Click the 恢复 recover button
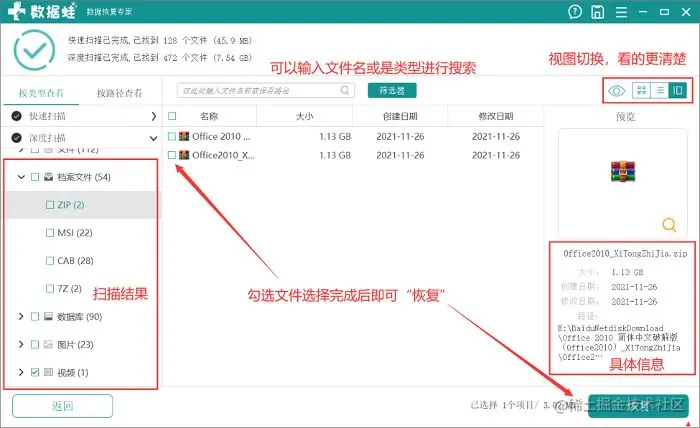Image resolution: width=700 pixels, height=428 pixels. (638, 406)
